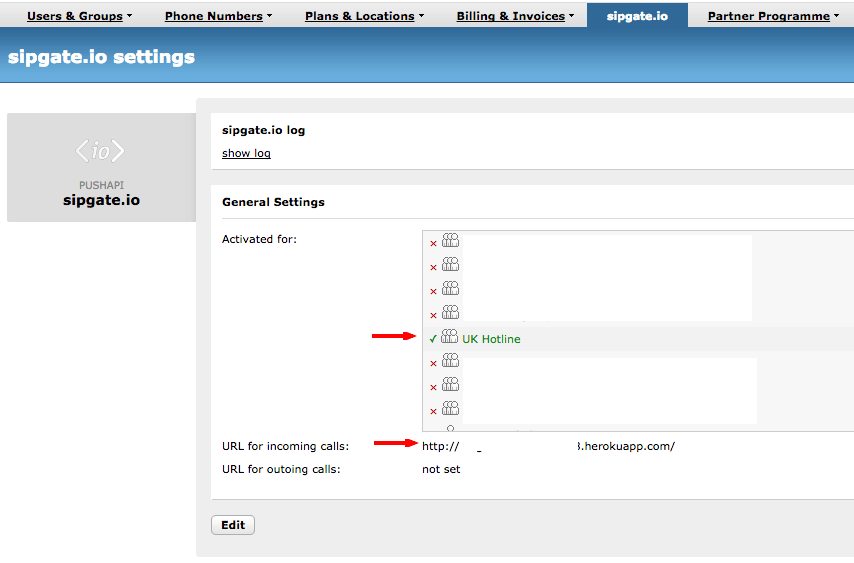Screen dimensions: 854x563
Task: Click the 'URL for outoing calls:' label
Action: point(281,469)
